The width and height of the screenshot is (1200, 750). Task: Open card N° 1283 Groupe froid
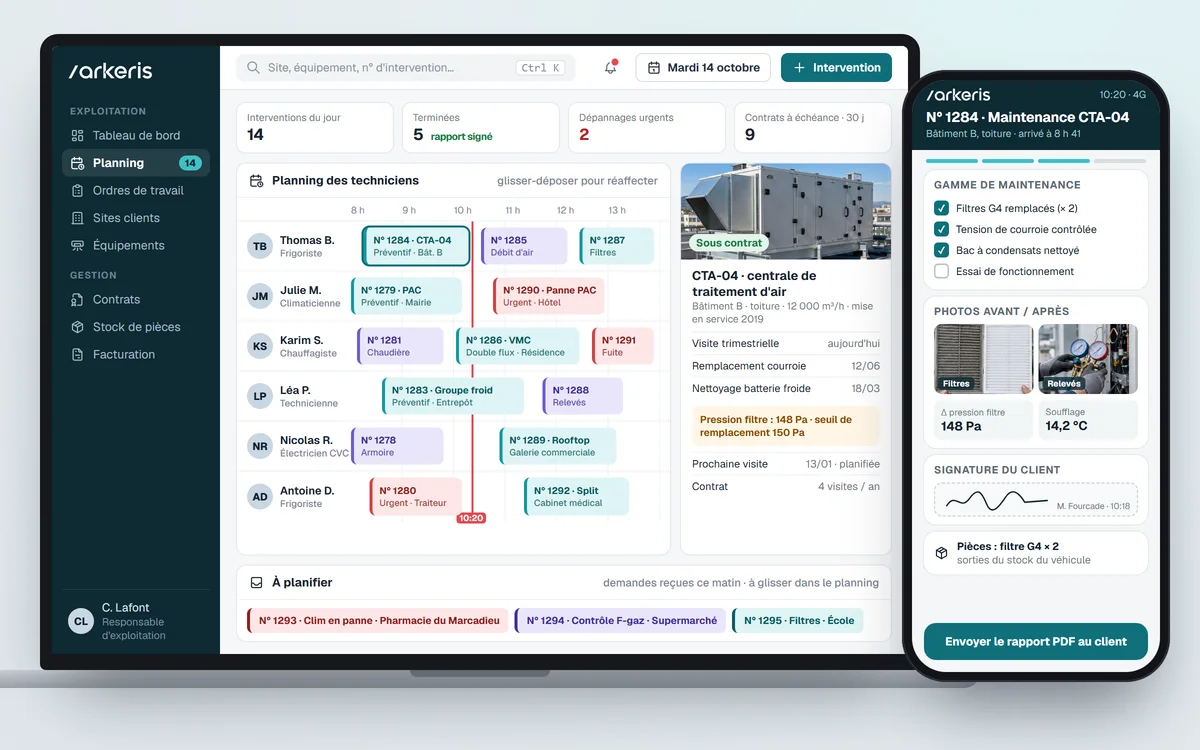coord(453,396)
